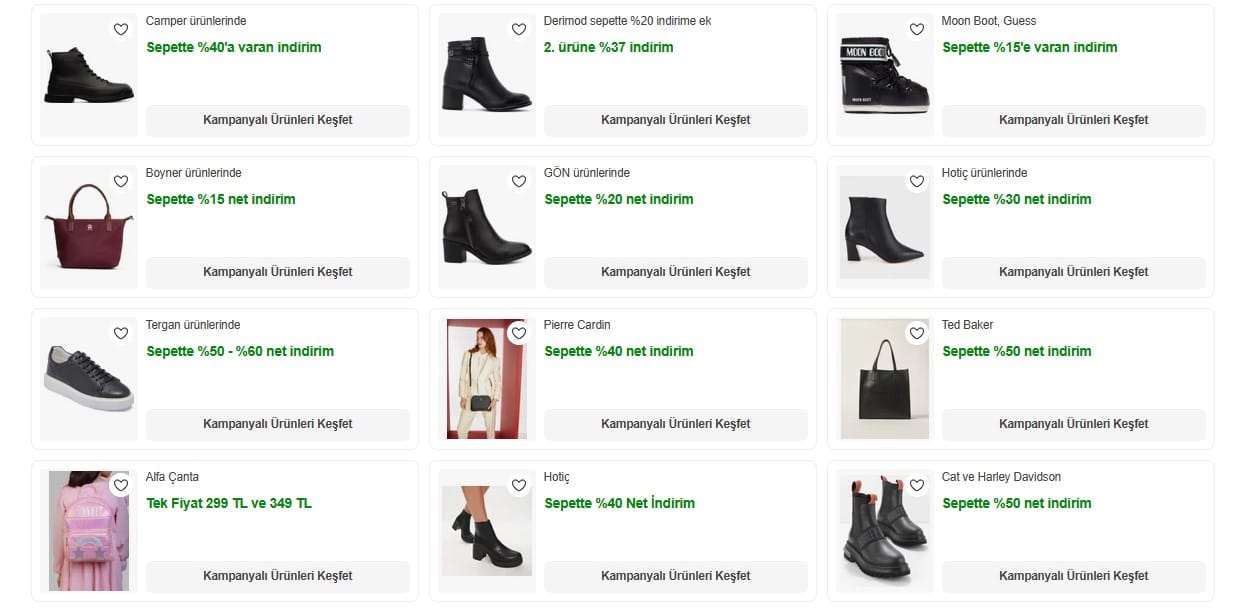
Task: Click Kampanyalı Ürünleri Keşfet under Ted Baker
Action: pyautogui.click(x=1073, y=424)
